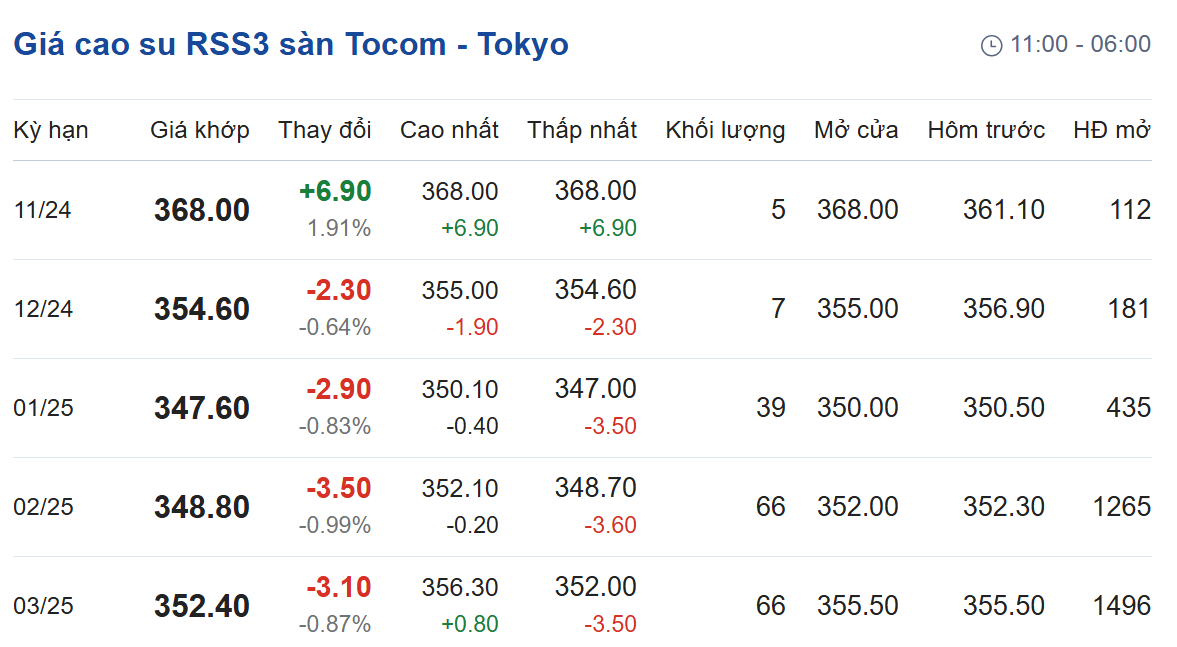Select the 03/25 contract term
Screen dimensions: 1177x647
tap(44, 606)
